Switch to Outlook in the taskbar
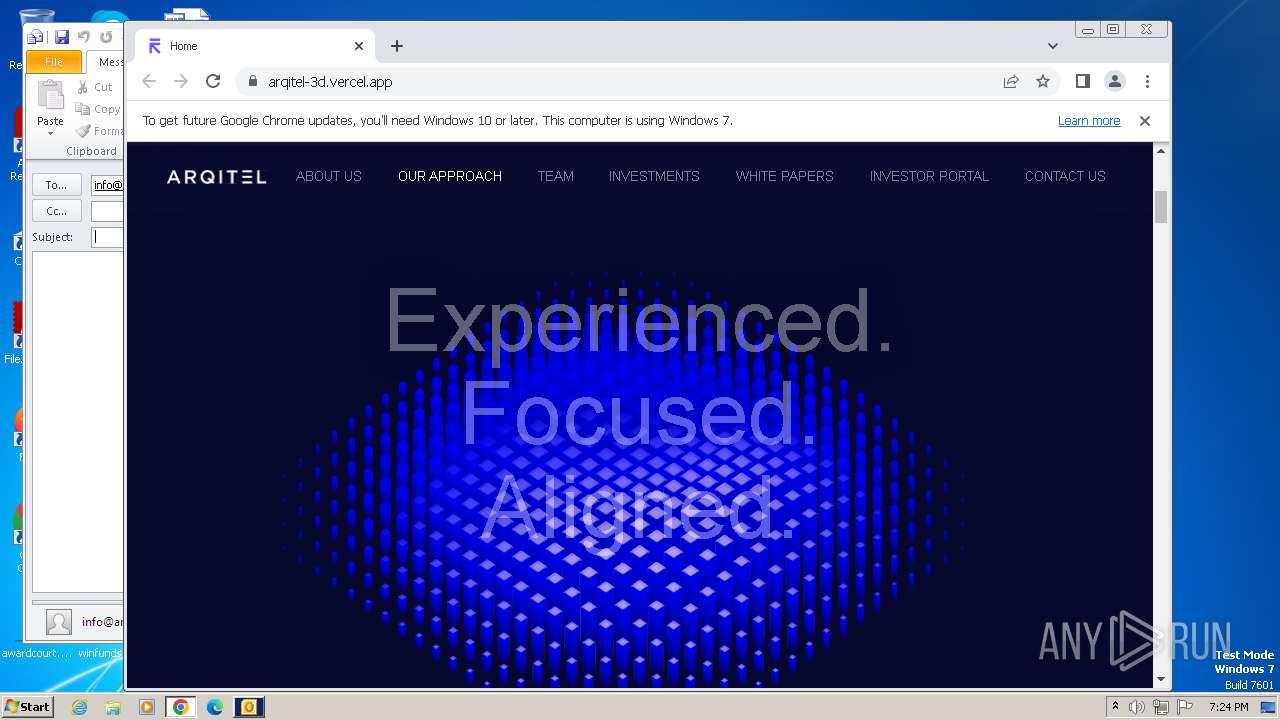 248,707
